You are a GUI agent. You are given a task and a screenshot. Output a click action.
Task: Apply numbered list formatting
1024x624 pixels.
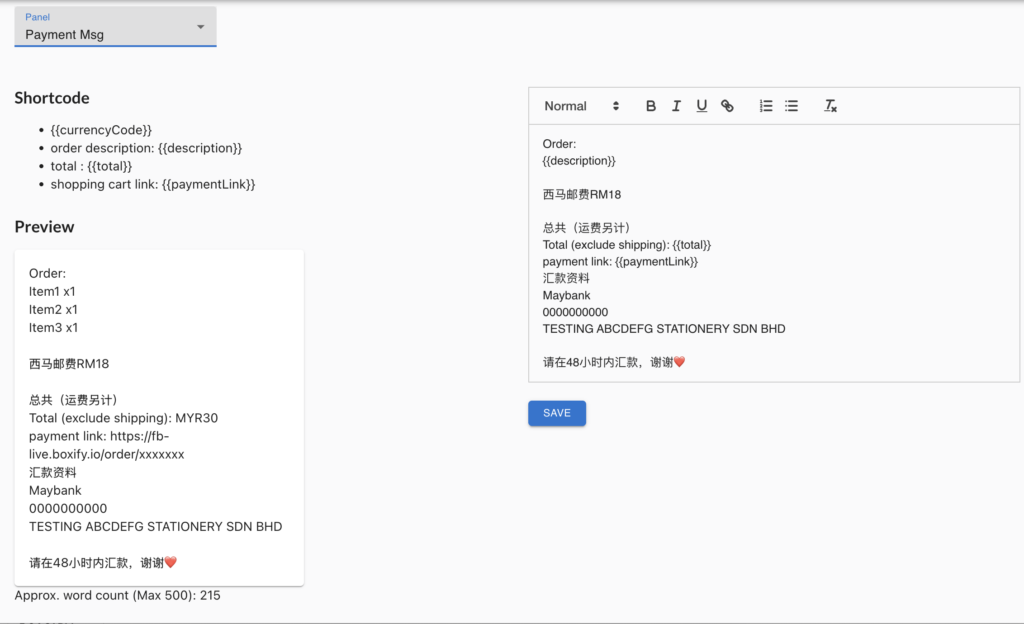click(x=766, y=106)
